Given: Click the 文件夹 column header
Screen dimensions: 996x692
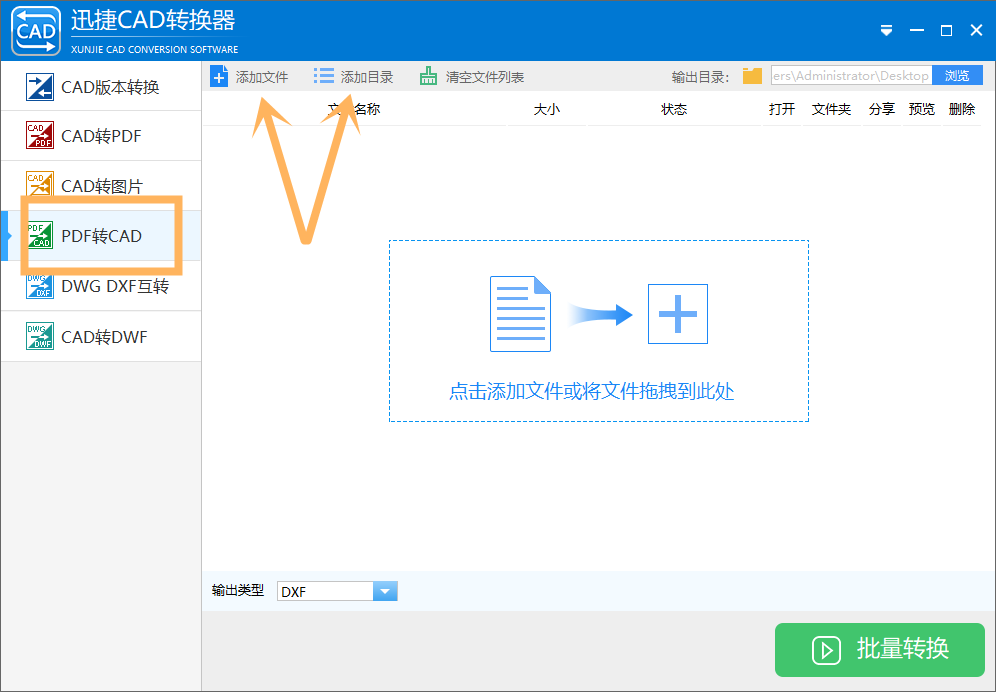Looking at the screenshot, I should click(831, 109).
